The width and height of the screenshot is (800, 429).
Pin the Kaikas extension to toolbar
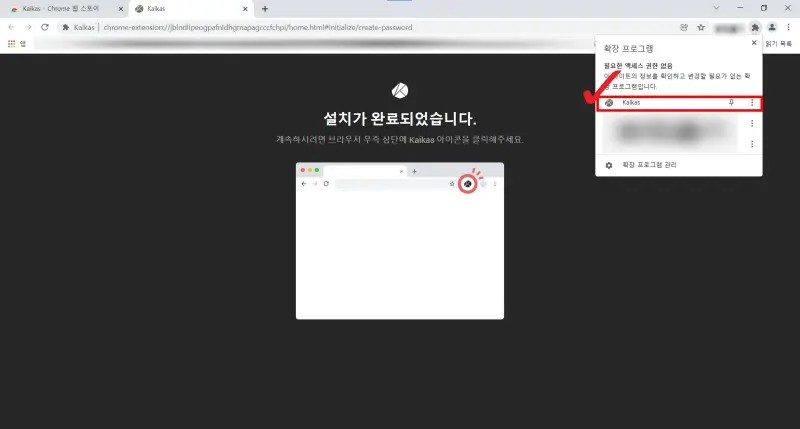pos(731,103)
